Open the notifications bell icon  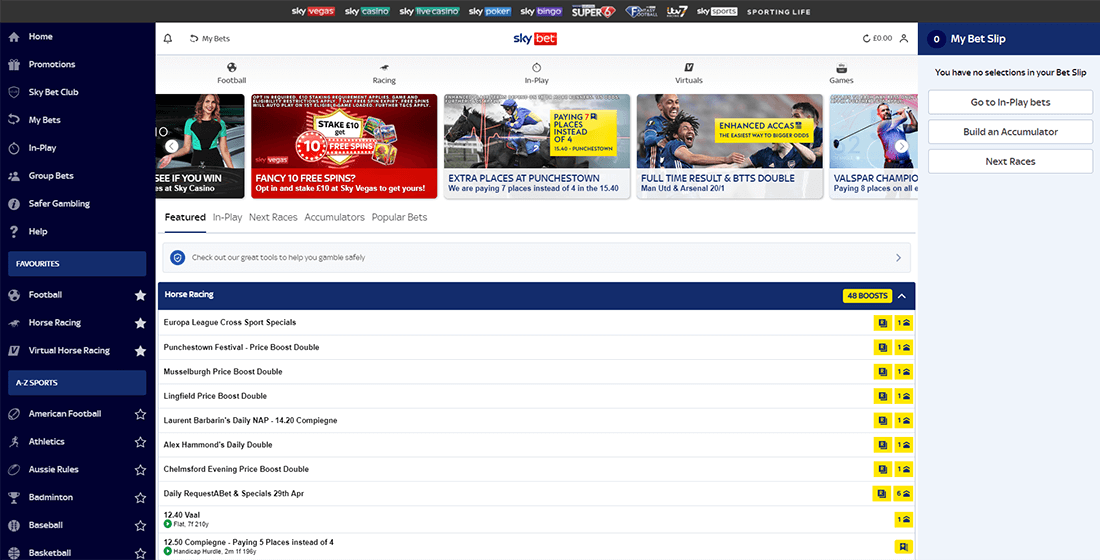168,39
